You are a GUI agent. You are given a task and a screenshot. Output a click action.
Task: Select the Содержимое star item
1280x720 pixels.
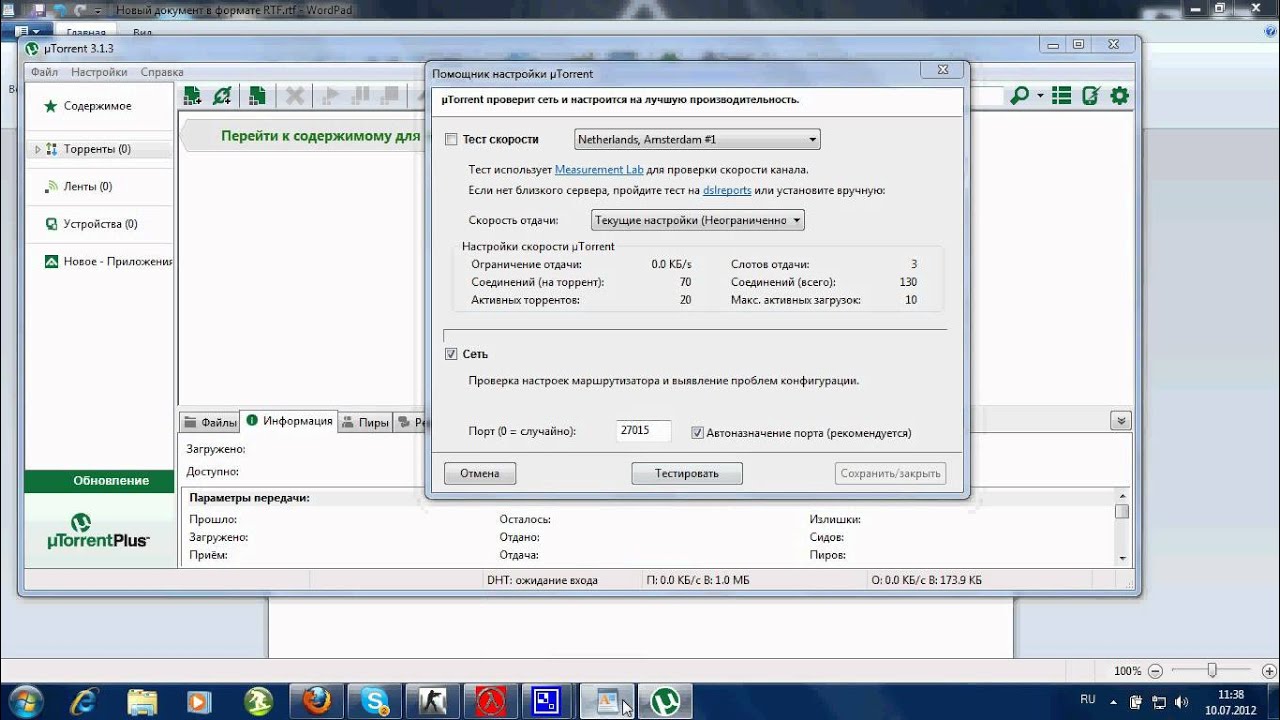pos(99,106)
